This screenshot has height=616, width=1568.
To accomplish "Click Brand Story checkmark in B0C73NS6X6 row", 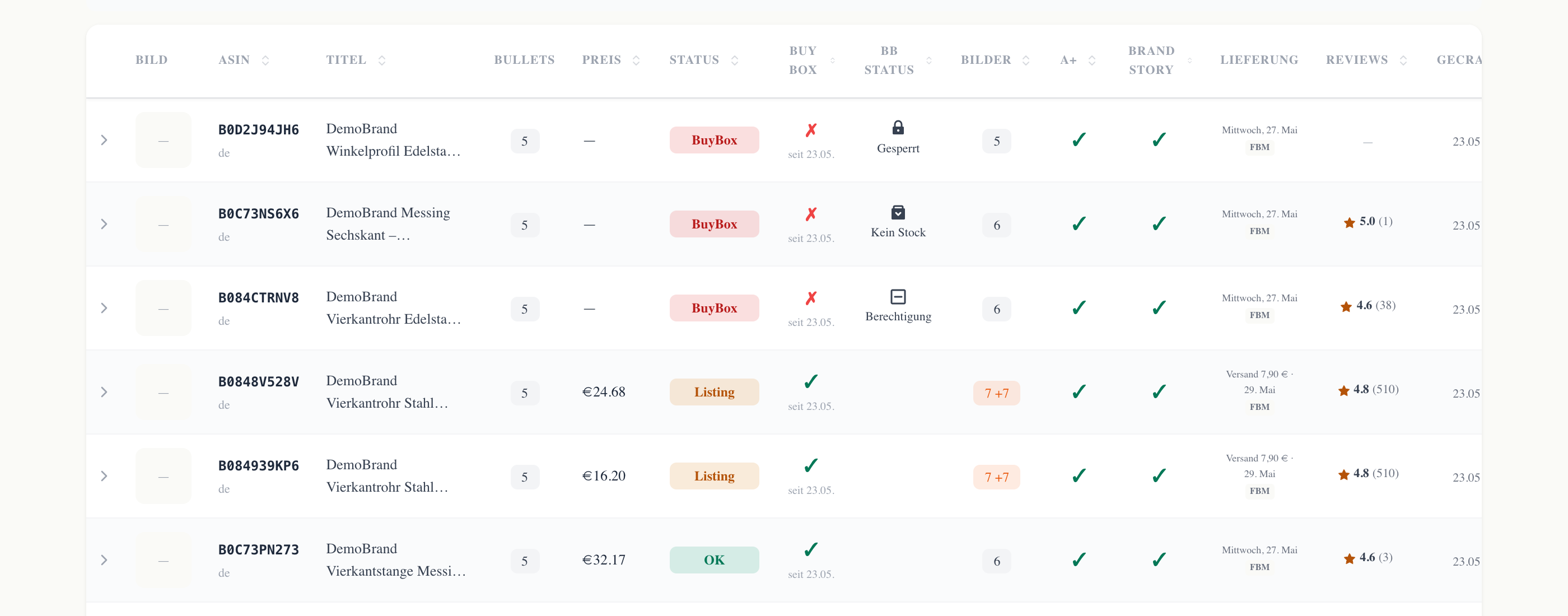I will (1159, 223).
